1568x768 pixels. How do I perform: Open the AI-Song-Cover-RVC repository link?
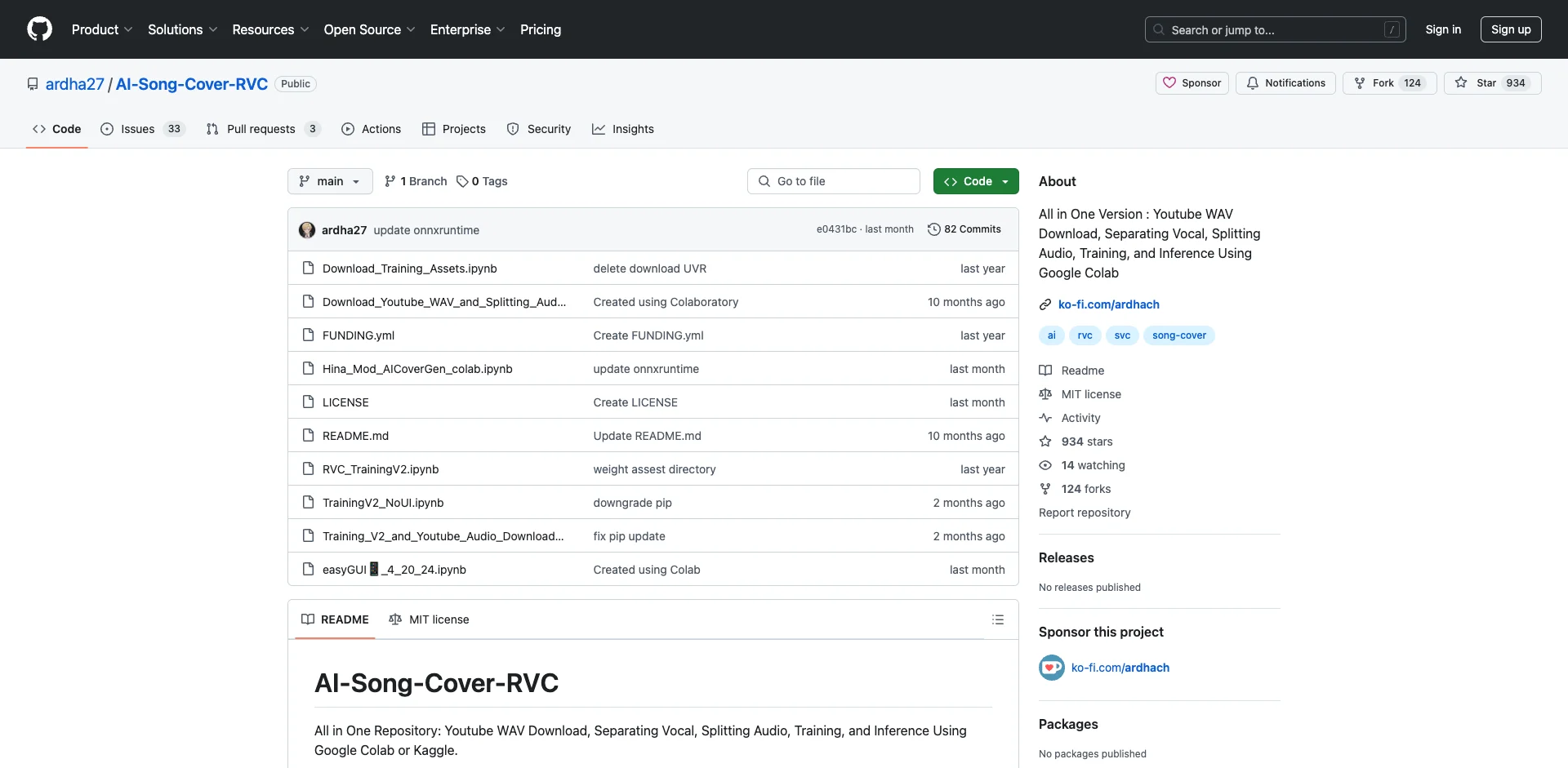(x=192, y=84)
